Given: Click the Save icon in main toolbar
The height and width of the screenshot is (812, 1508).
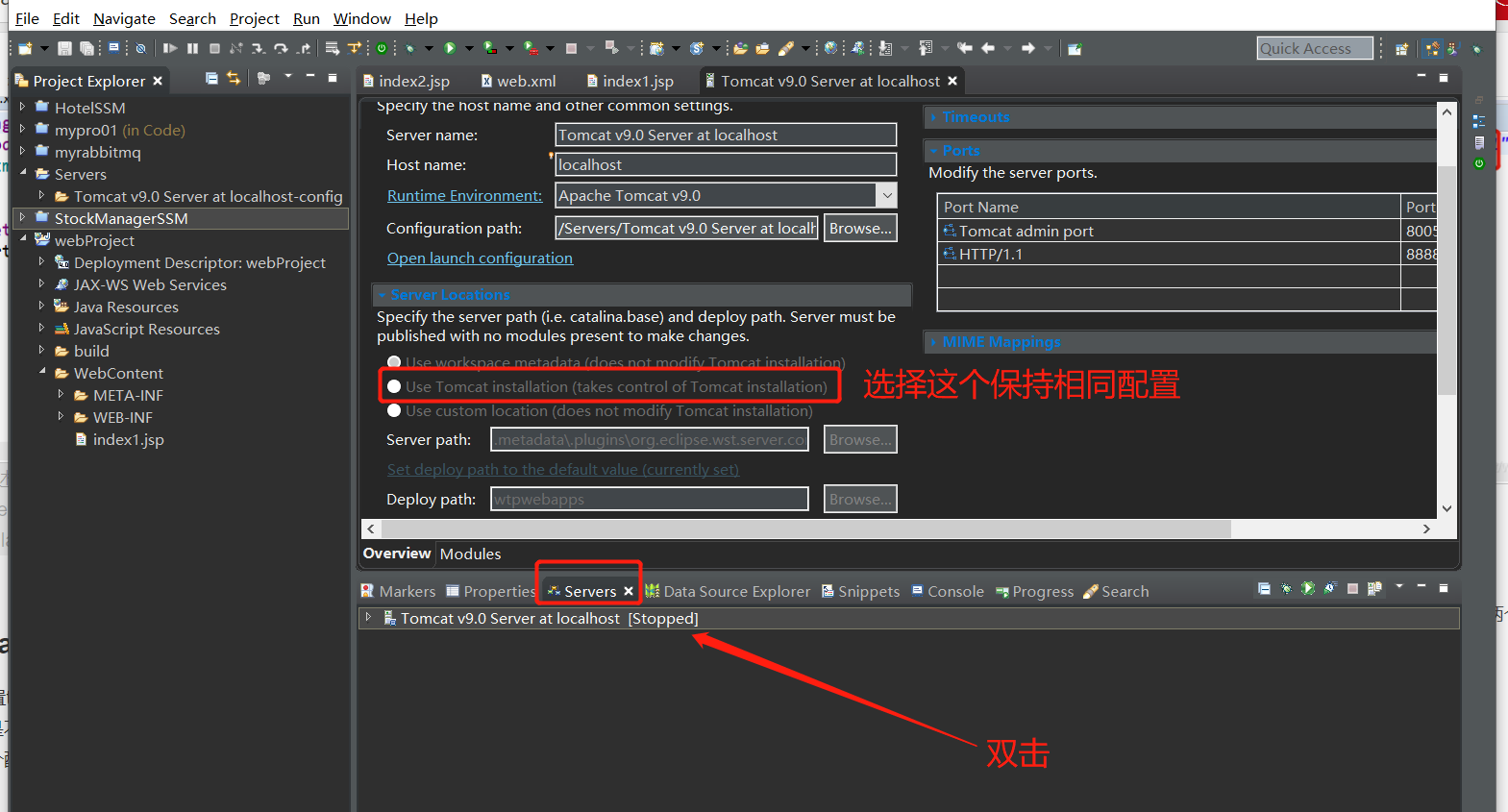Looking at the screenshot, I should [64, 48].
